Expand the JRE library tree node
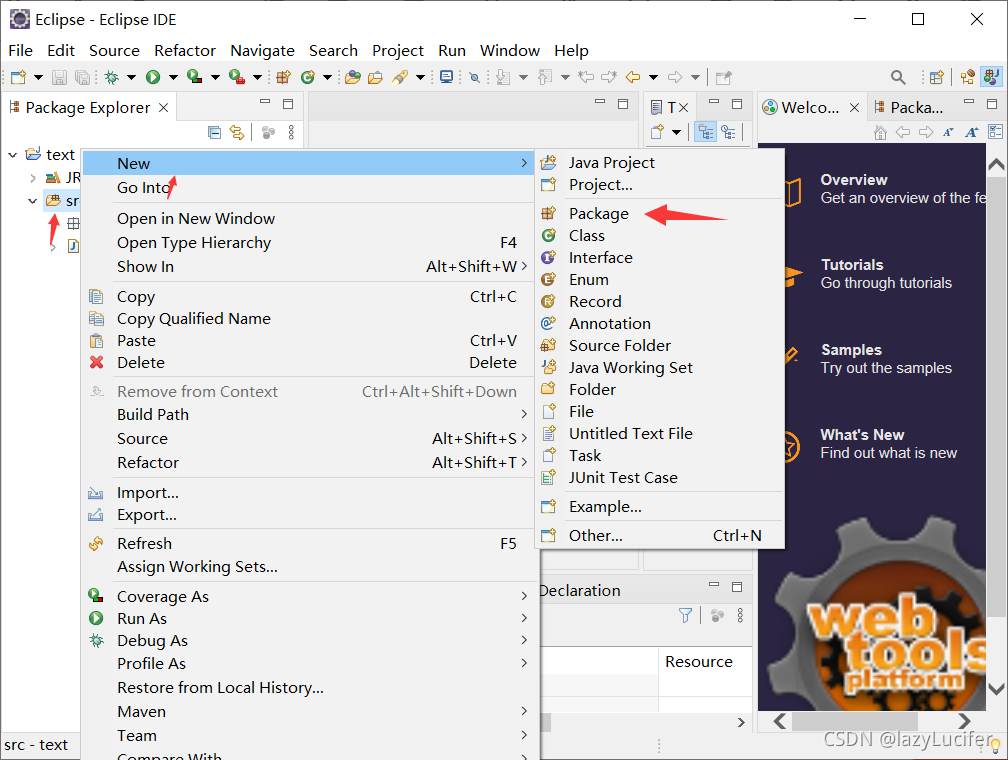Image resolution: width=1008 pixels, height=760 pixels. click(x=33, y=177)
